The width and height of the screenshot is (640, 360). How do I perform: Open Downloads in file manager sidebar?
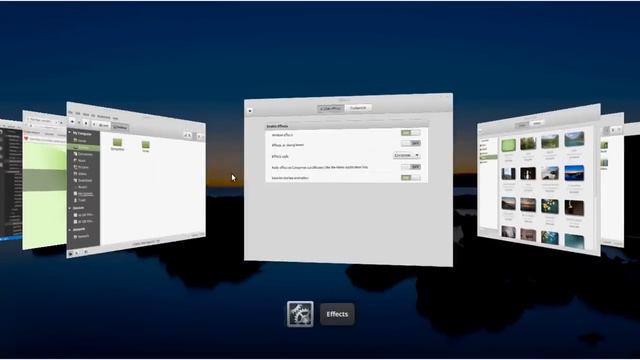tap(83, 180)
